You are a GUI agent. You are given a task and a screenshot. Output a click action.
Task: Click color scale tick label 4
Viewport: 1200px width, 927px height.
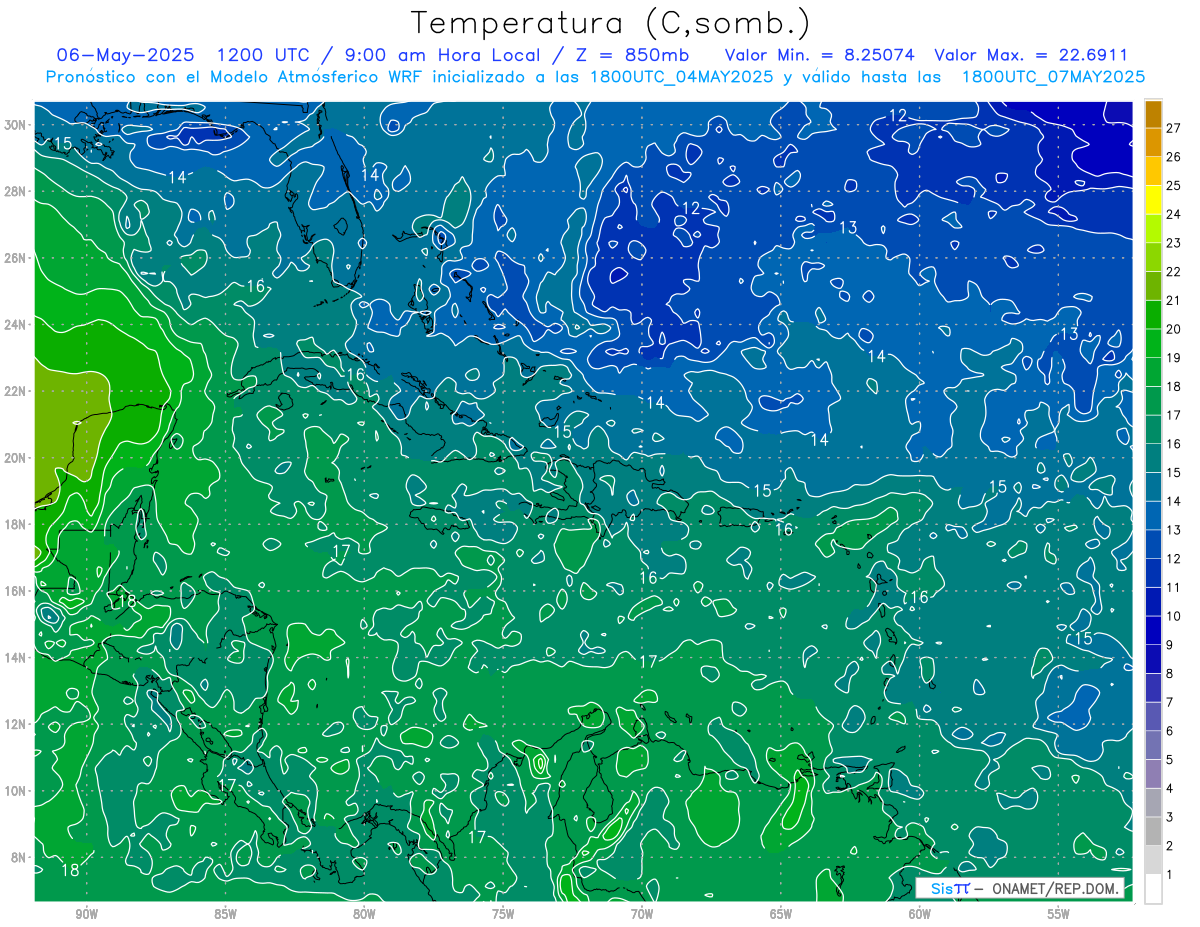click(x=1170, y=788)
